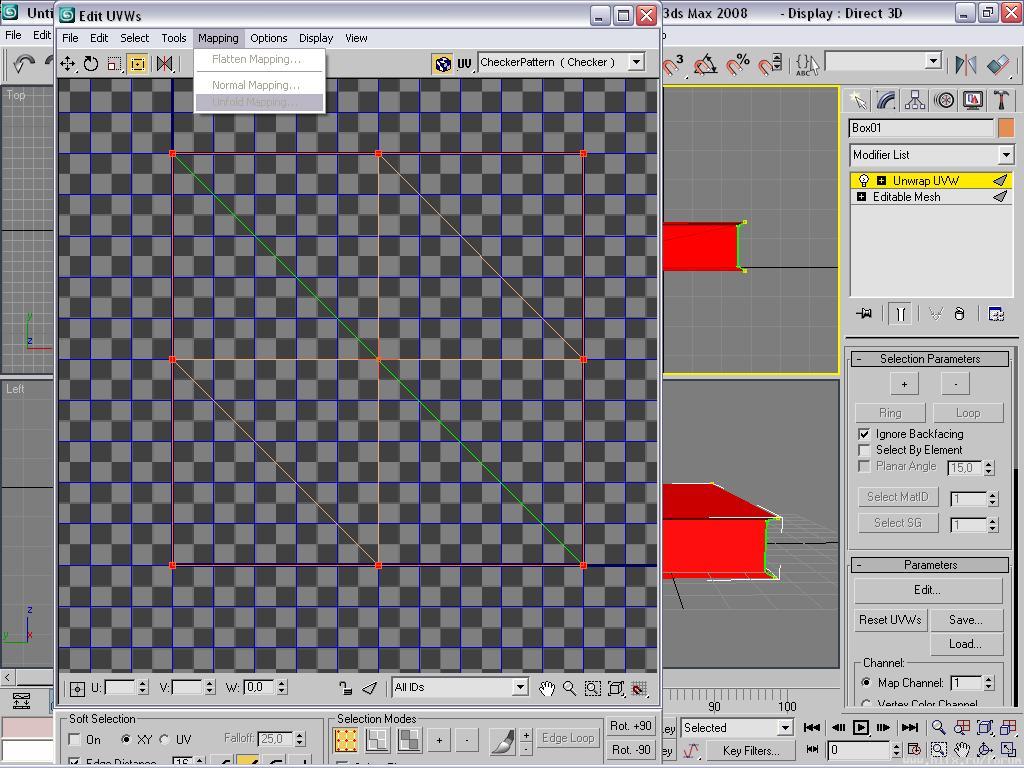Turn on Soft Selection checkbox
This screenshot has height=768, width=1024.
[75, 740]
